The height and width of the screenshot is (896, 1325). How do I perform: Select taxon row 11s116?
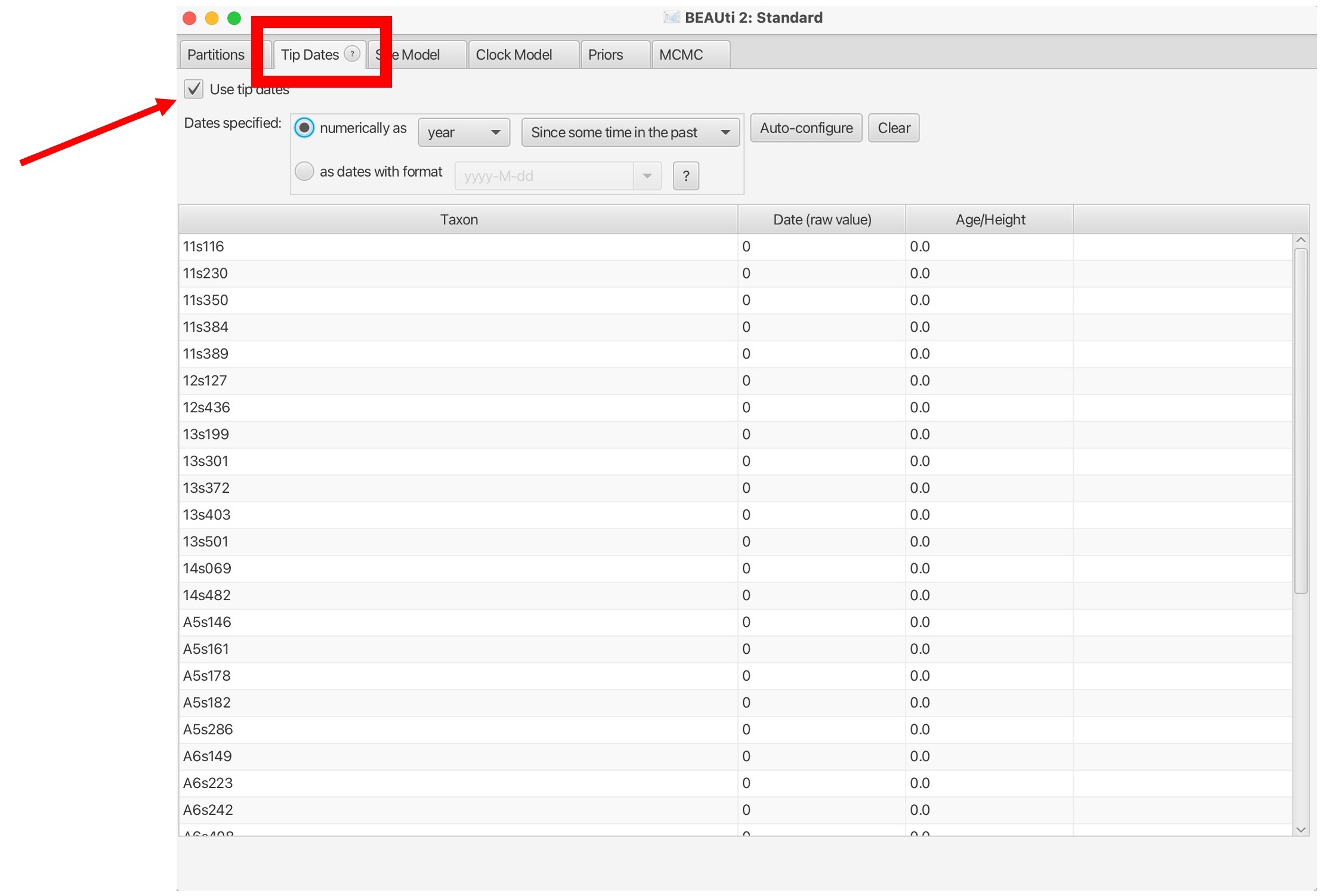(735, 246)
